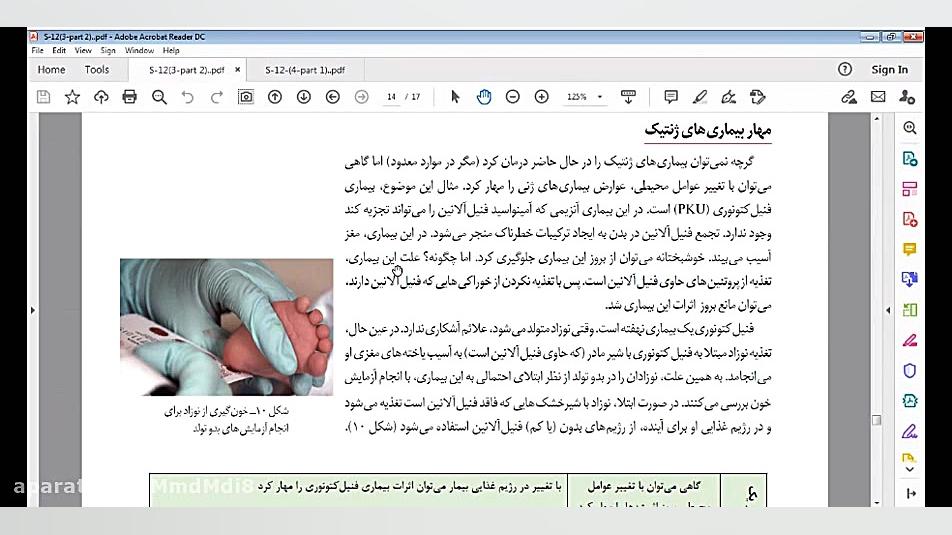Expand the tools pane with bottom arrow
952x535 pixels.
pyautogui.click(x=911, y=494)
